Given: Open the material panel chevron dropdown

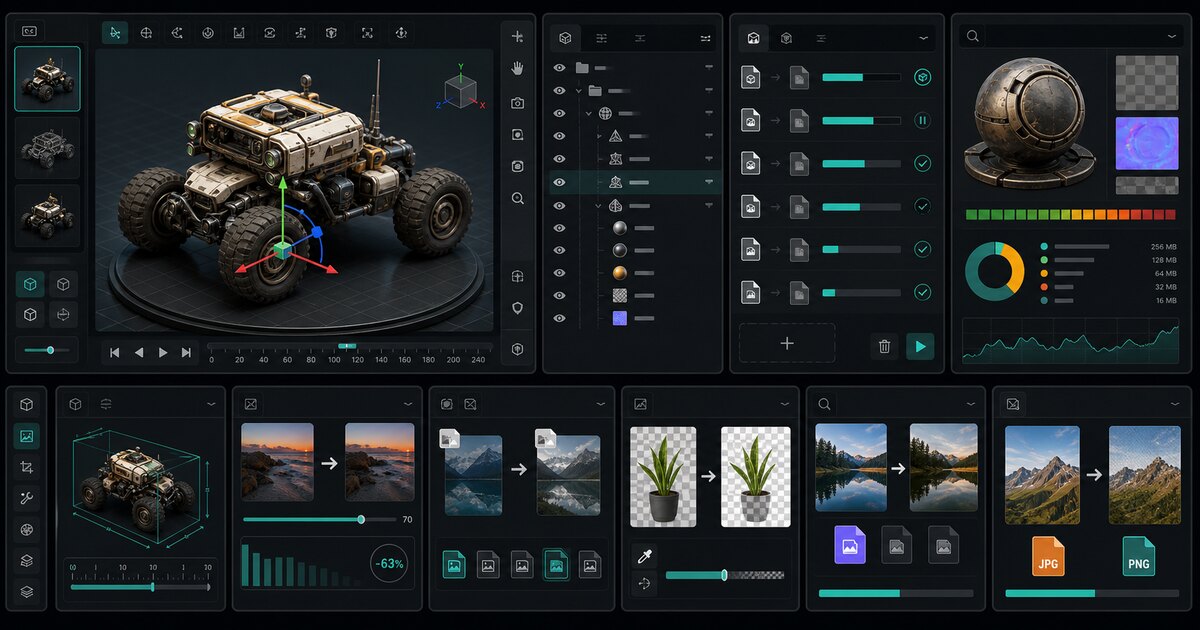Looking at the screenshot, I should (1171, 36).
